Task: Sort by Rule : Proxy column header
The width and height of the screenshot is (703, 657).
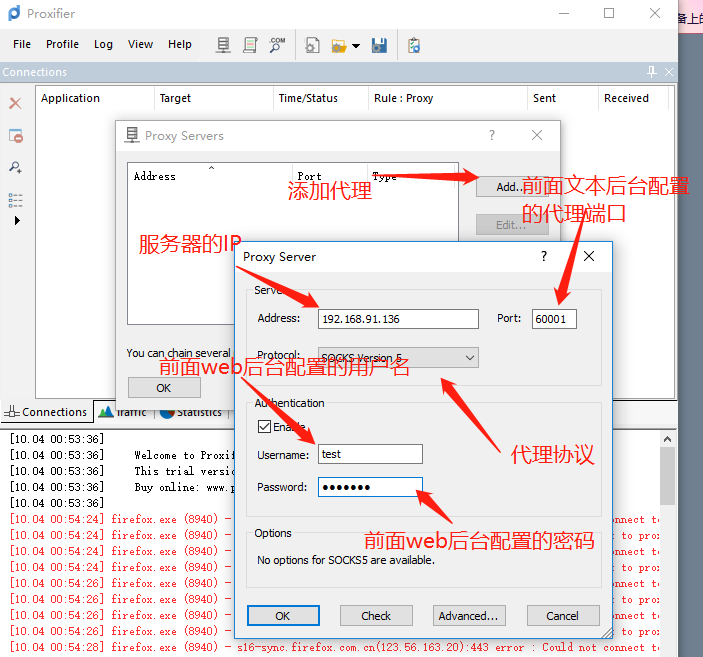Action: click(x=447, y=98)
